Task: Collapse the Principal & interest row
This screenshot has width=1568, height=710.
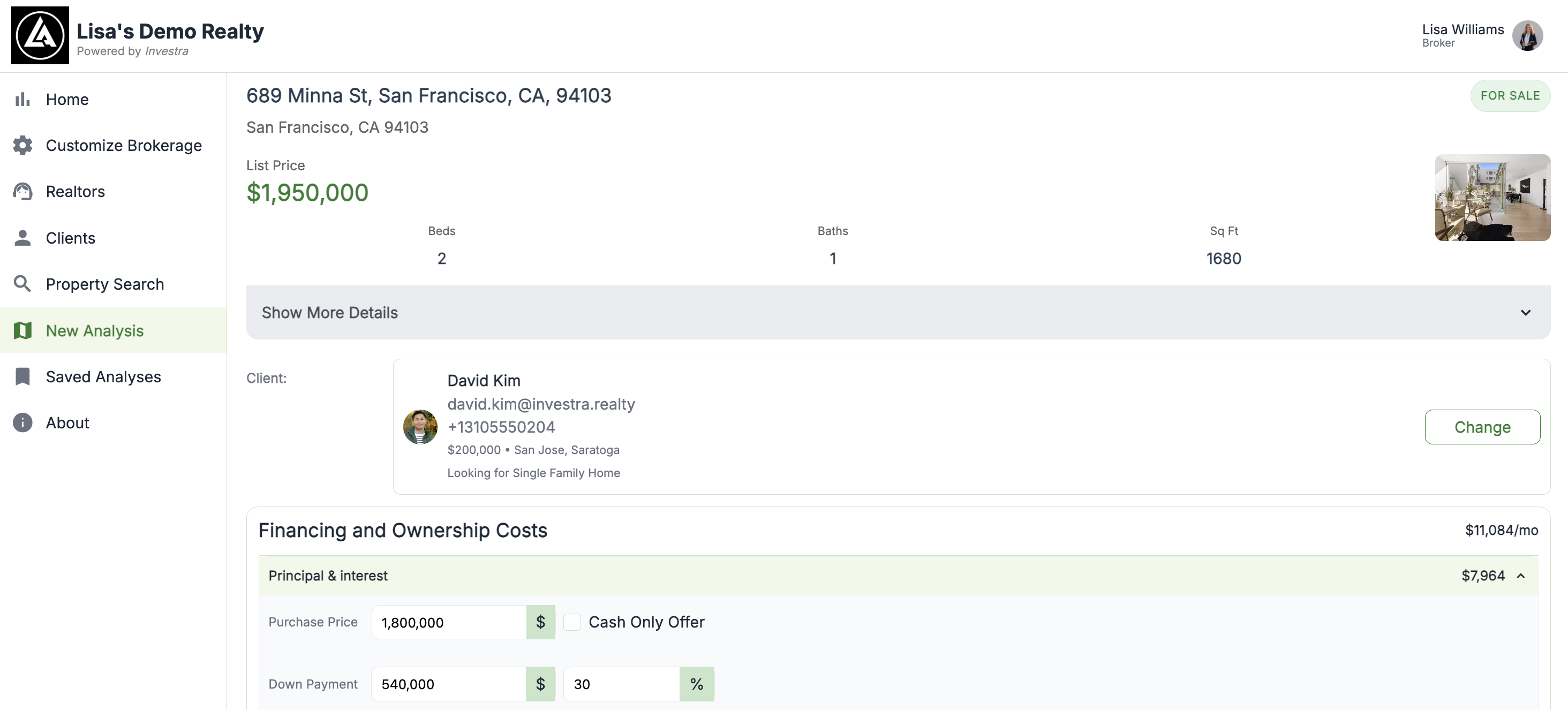Action: [x=1520, y=576]
